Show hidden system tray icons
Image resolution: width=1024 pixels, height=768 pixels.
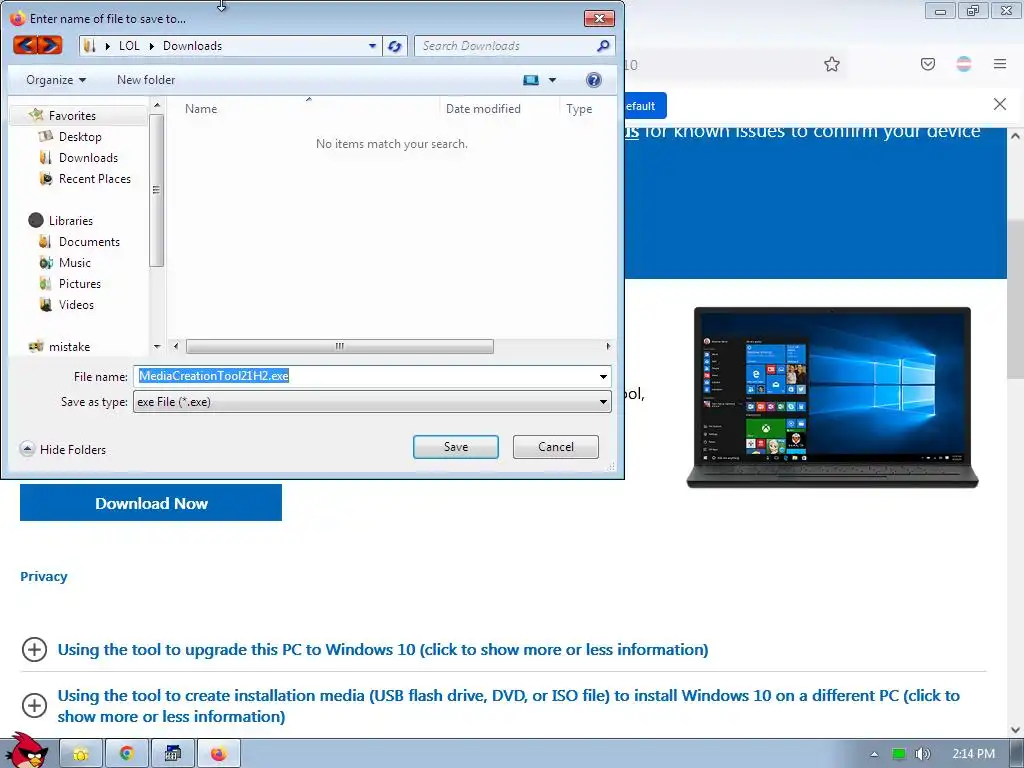[x=874, y=754]
